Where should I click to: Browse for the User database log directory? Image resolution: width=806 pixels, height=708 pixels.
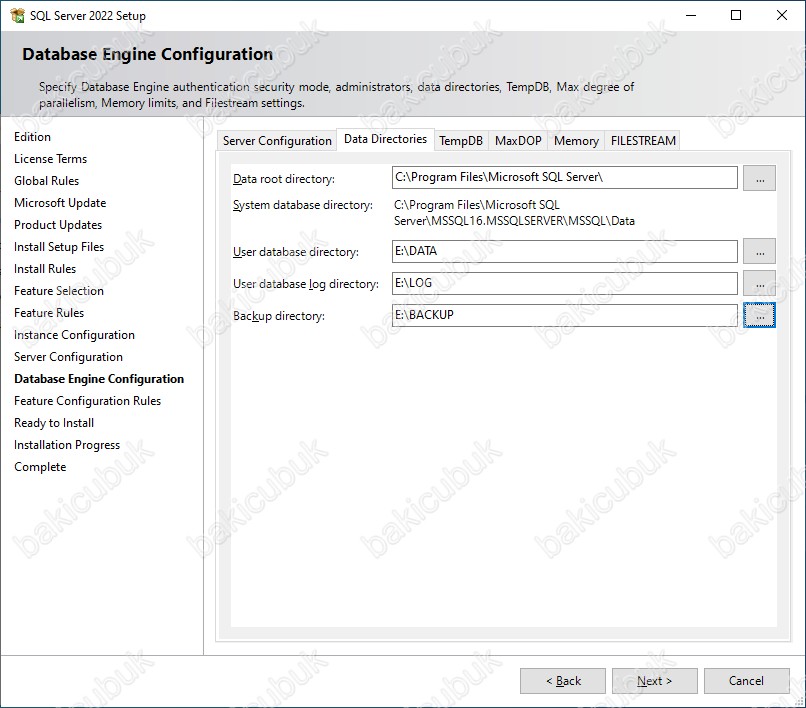759,283
